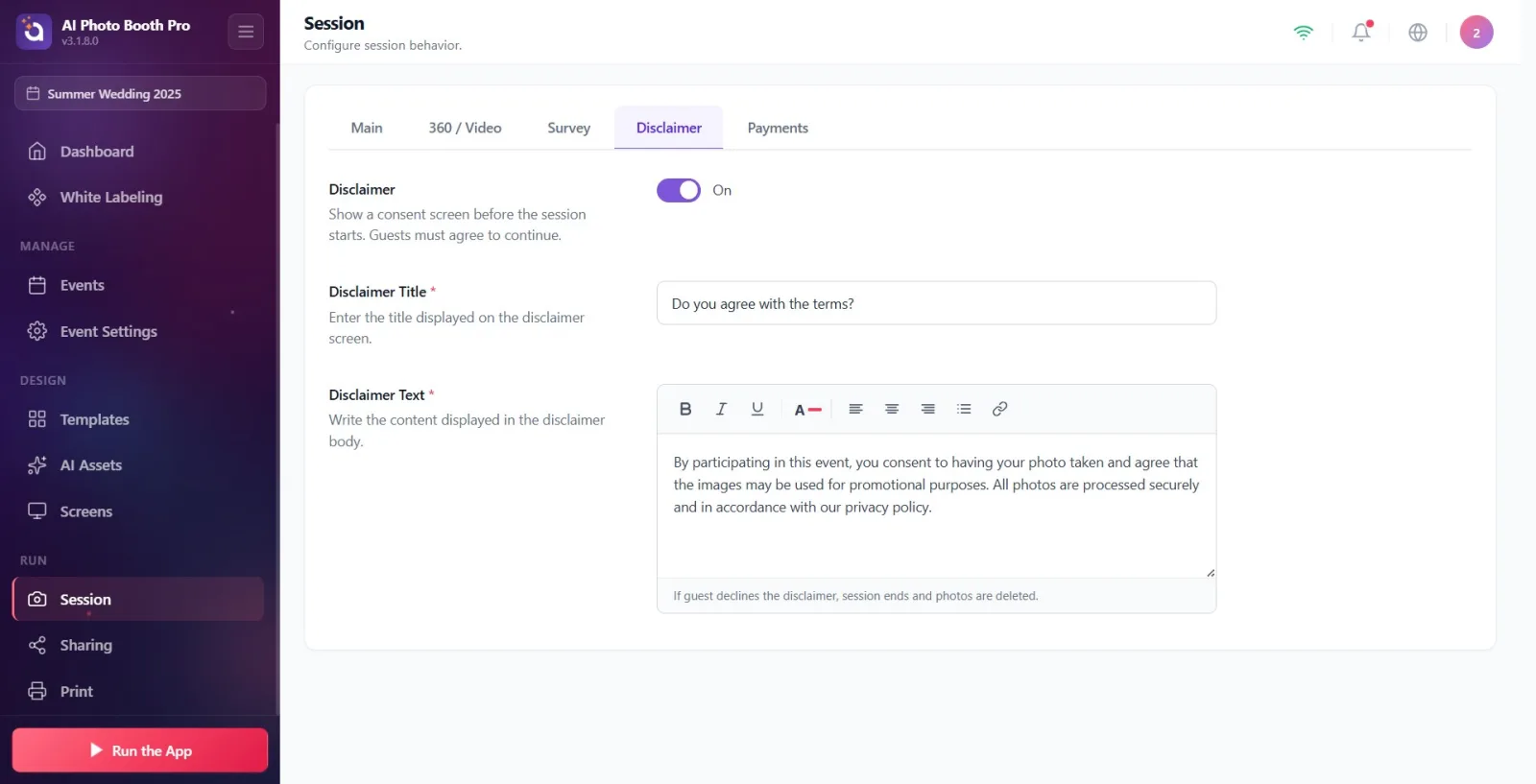
Task: Switch to the Survey tab
Action: (x=568, y=128)
